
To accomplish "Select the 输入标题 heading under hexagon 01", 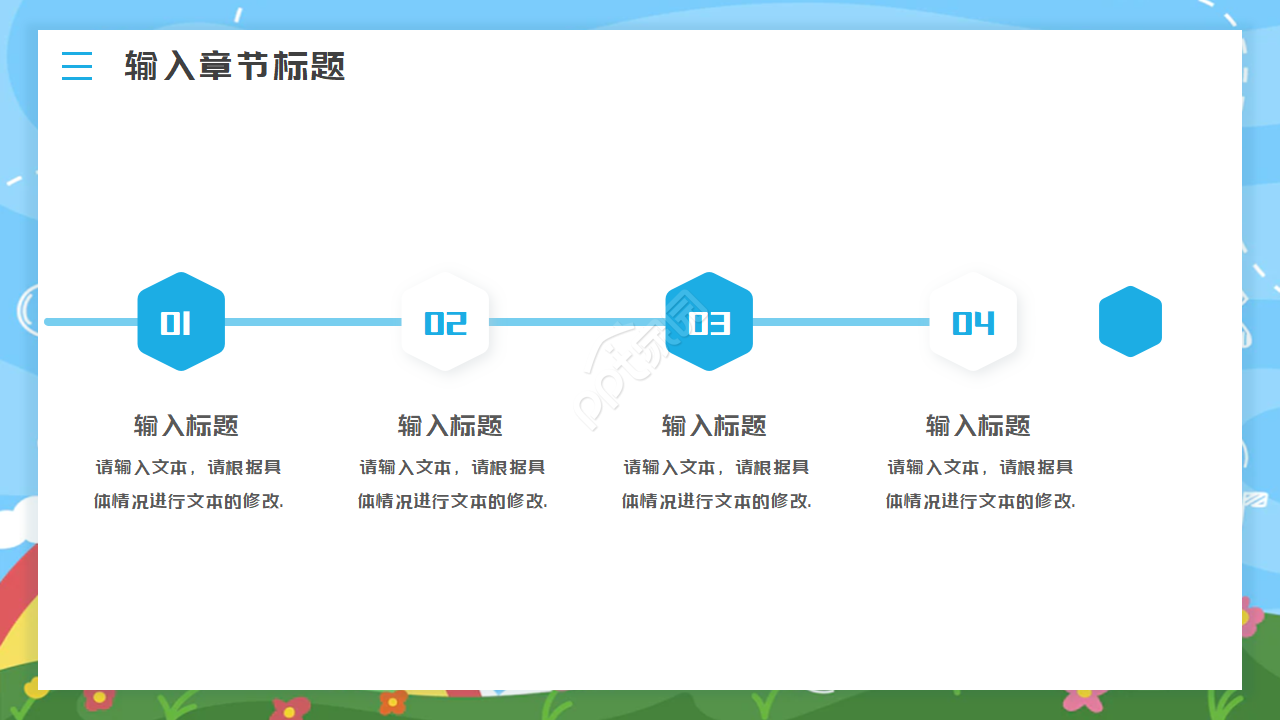I will (187, 426).
